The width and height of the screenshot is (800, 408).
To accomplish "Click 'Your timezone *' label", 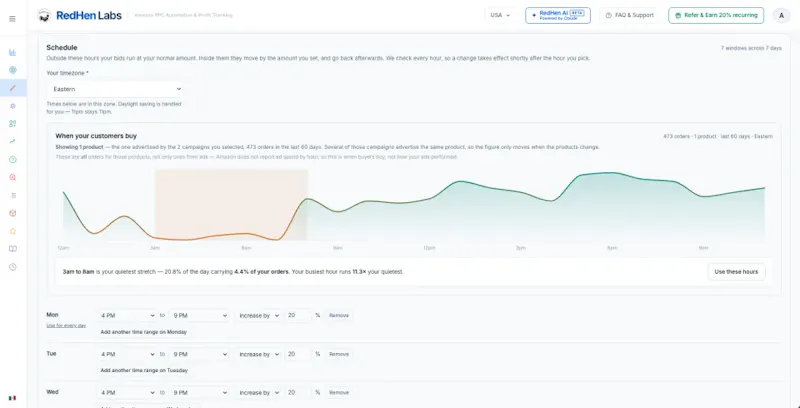I will [x=67, y=73].
